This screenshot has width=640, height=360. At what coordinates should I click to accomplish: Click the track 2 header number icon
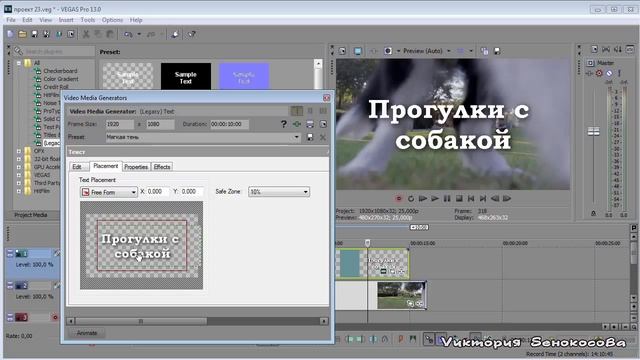tap(22, 285)
